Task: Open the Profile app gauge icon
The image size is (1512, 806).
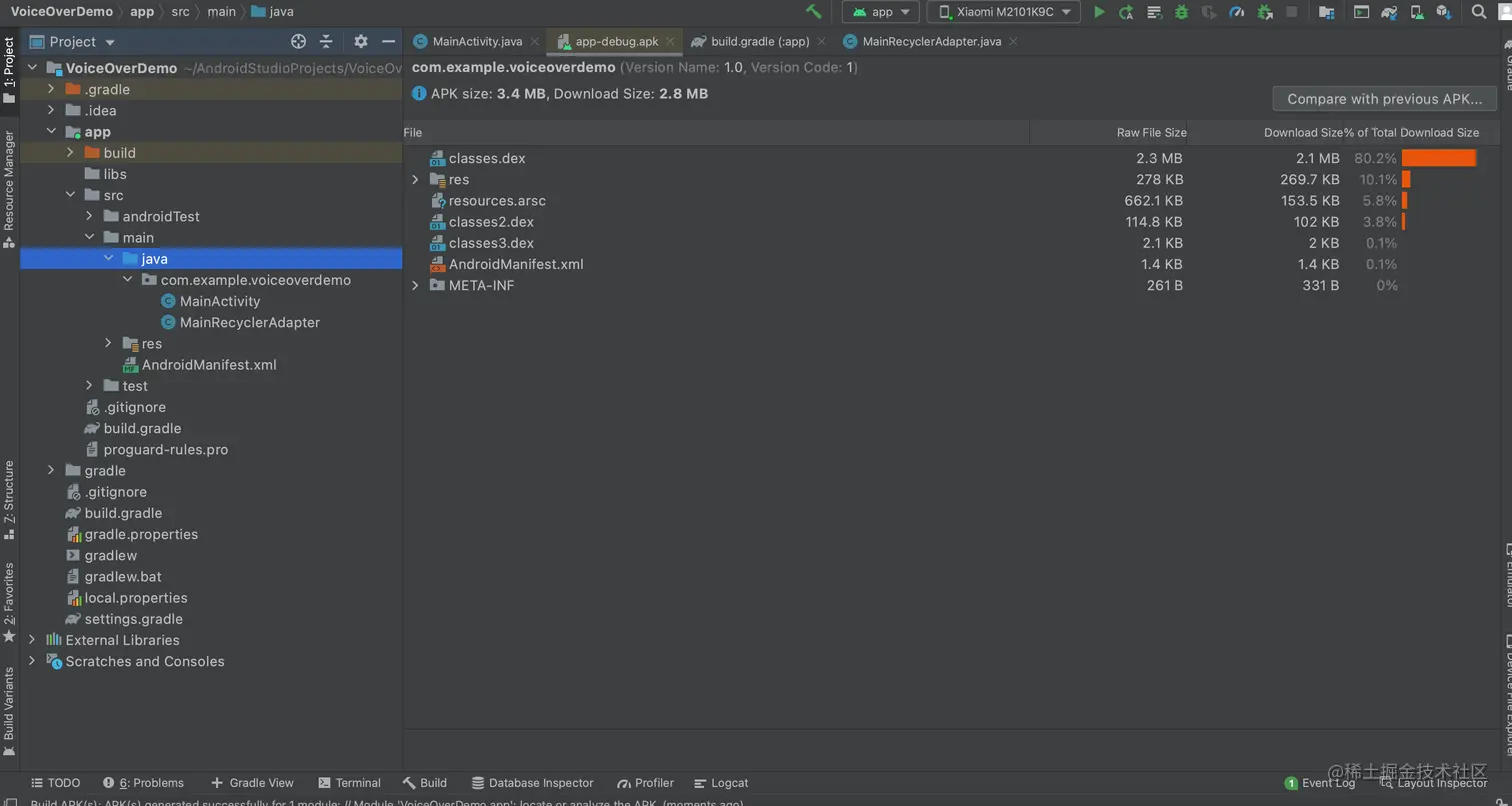Action: click(1237, 12)
